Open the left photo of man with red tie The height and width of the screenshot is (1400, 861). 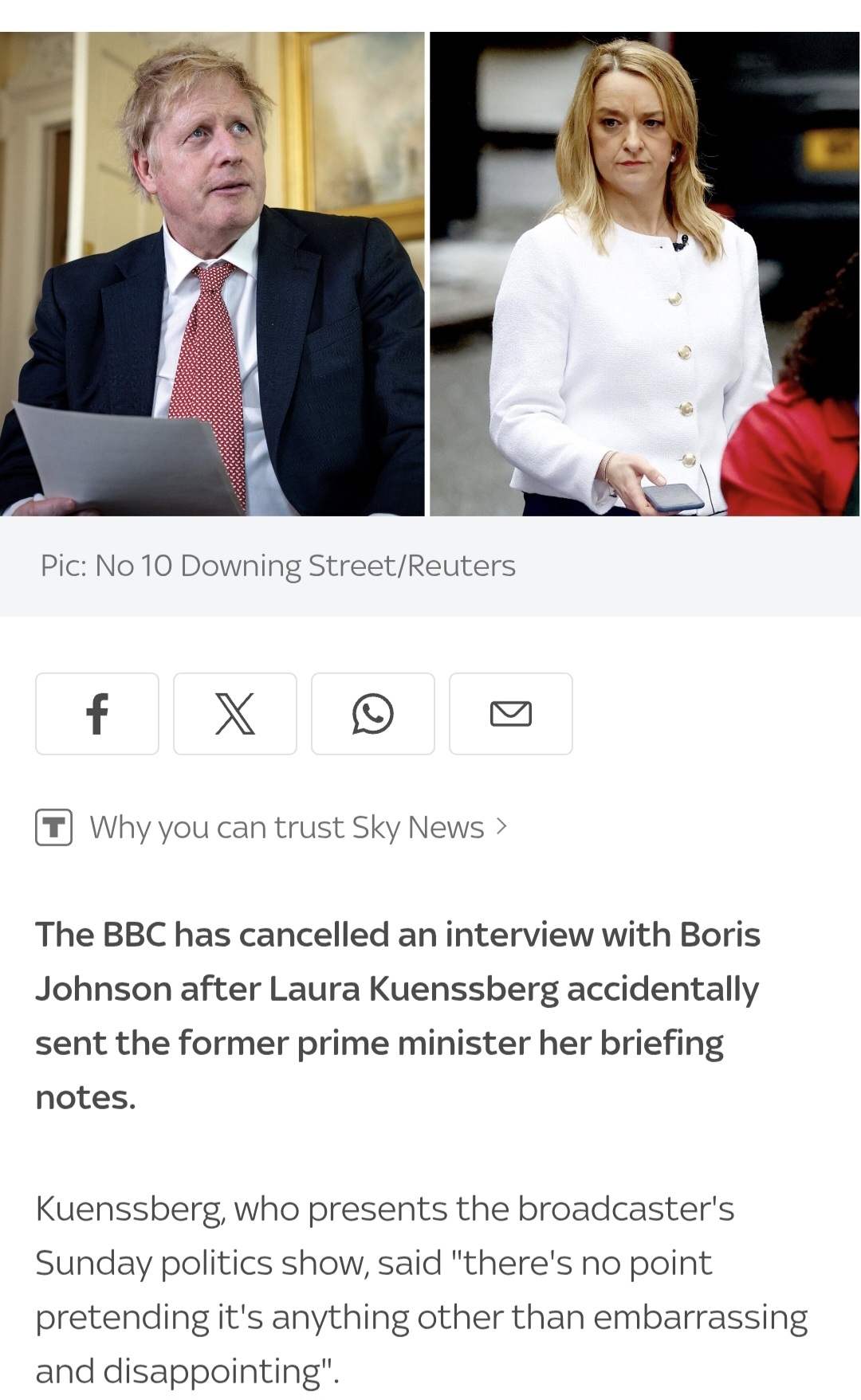(x=212, y=274)
